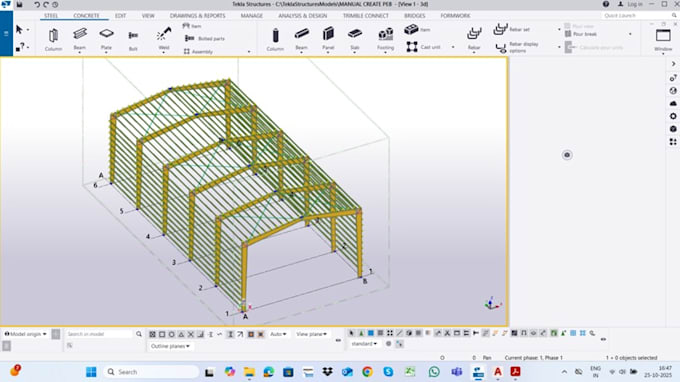
Task: Click the Bolted parts command
Action: 205,39
